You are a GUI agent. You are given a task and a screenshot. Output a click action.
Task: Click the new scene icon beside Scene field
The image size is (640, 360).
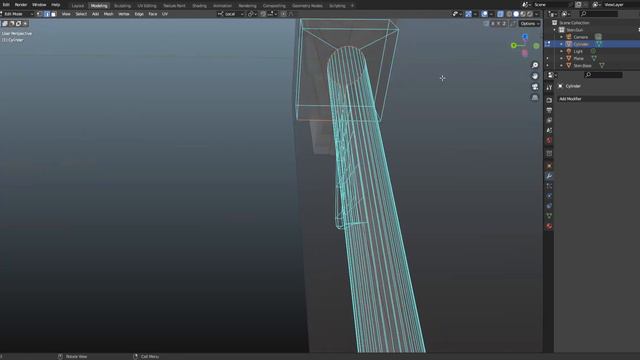pyautogui.click(x=578, y=4)
